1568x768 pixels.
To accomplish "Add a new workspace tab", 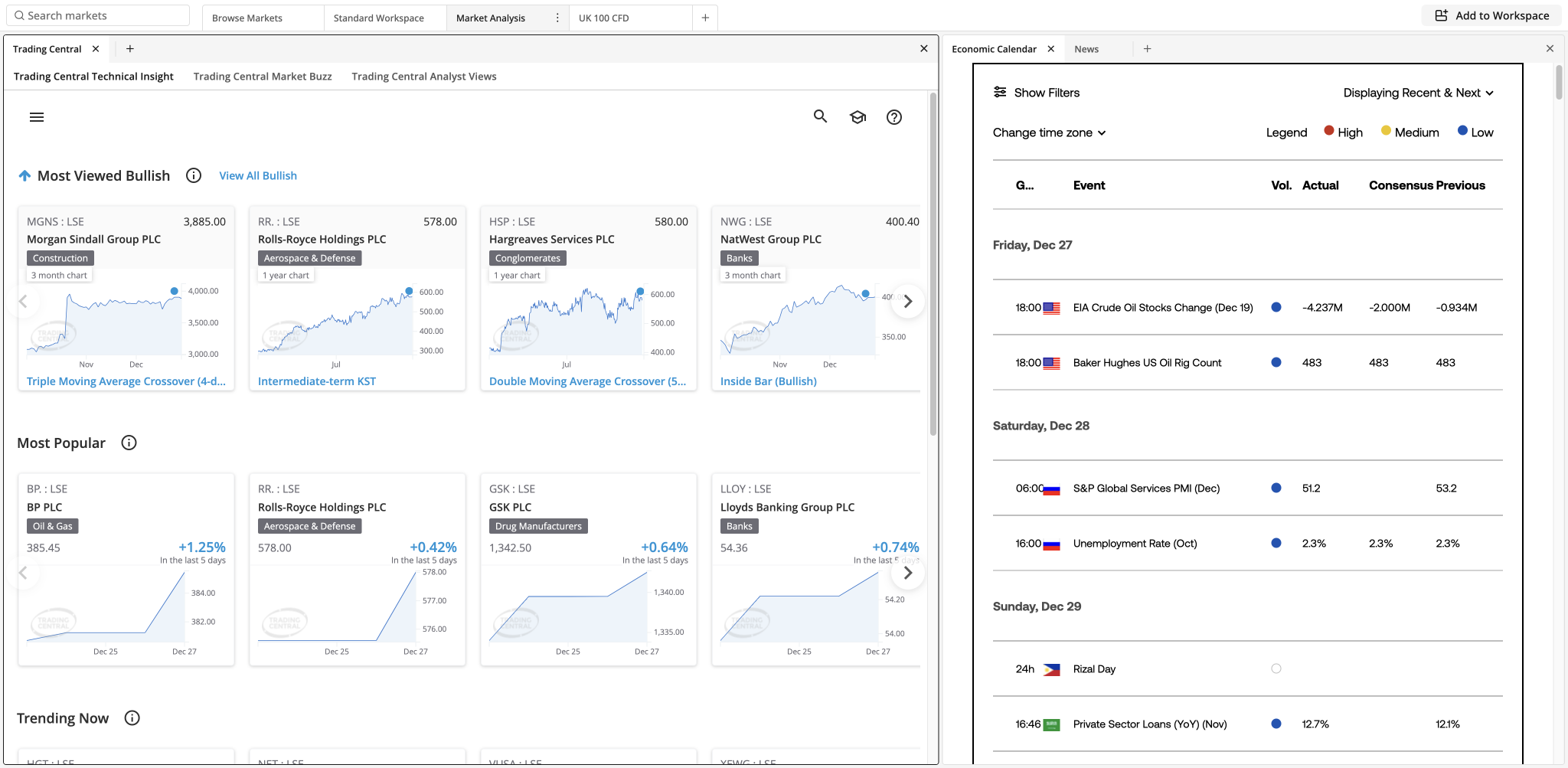I will (705, 18).
